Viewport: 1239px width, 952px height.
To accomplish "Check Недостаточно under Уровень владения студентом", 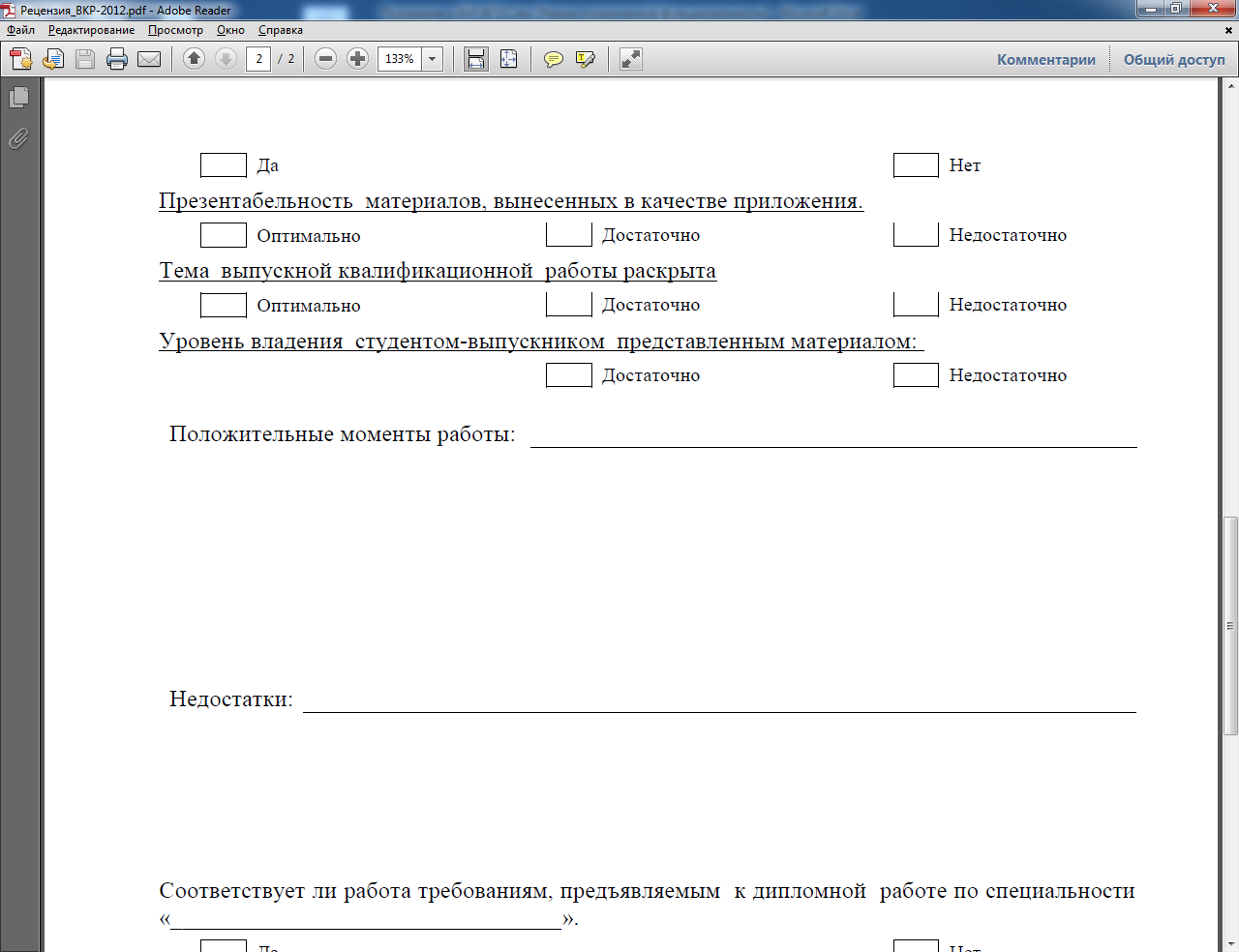I will pos(916,374).
